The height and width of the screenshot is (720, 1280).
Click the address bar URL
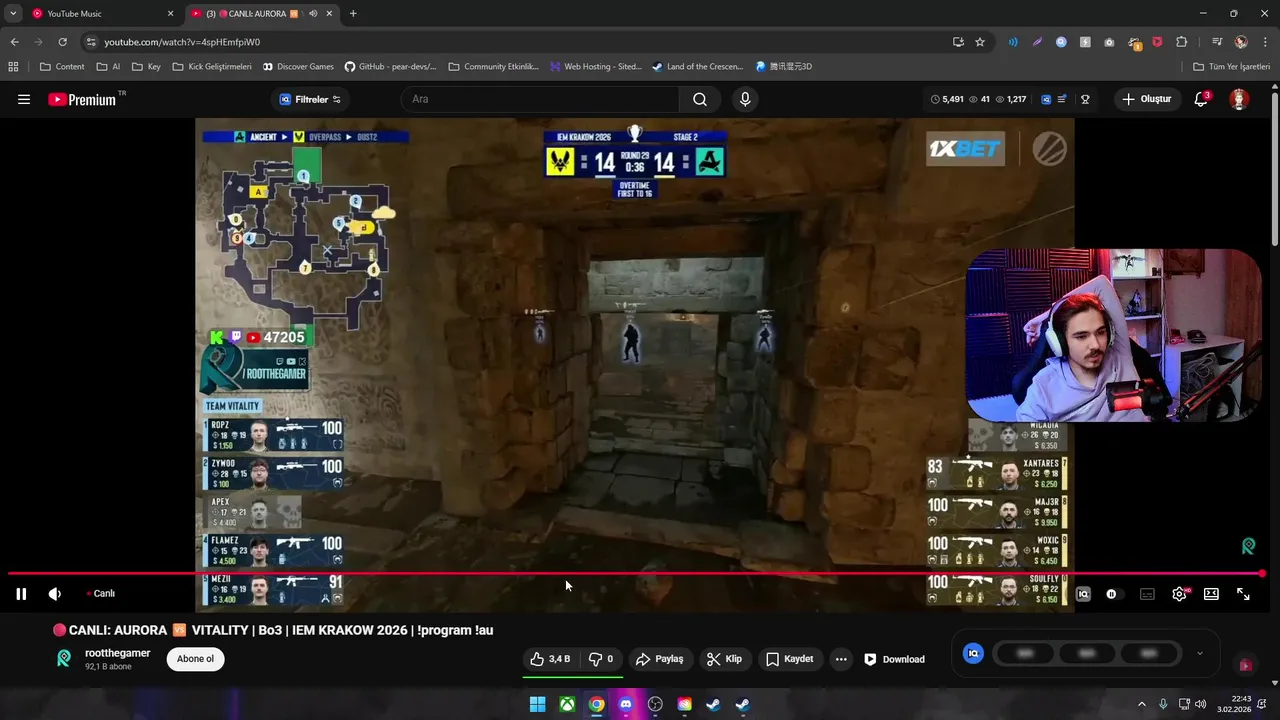click(x=182, y=42)
